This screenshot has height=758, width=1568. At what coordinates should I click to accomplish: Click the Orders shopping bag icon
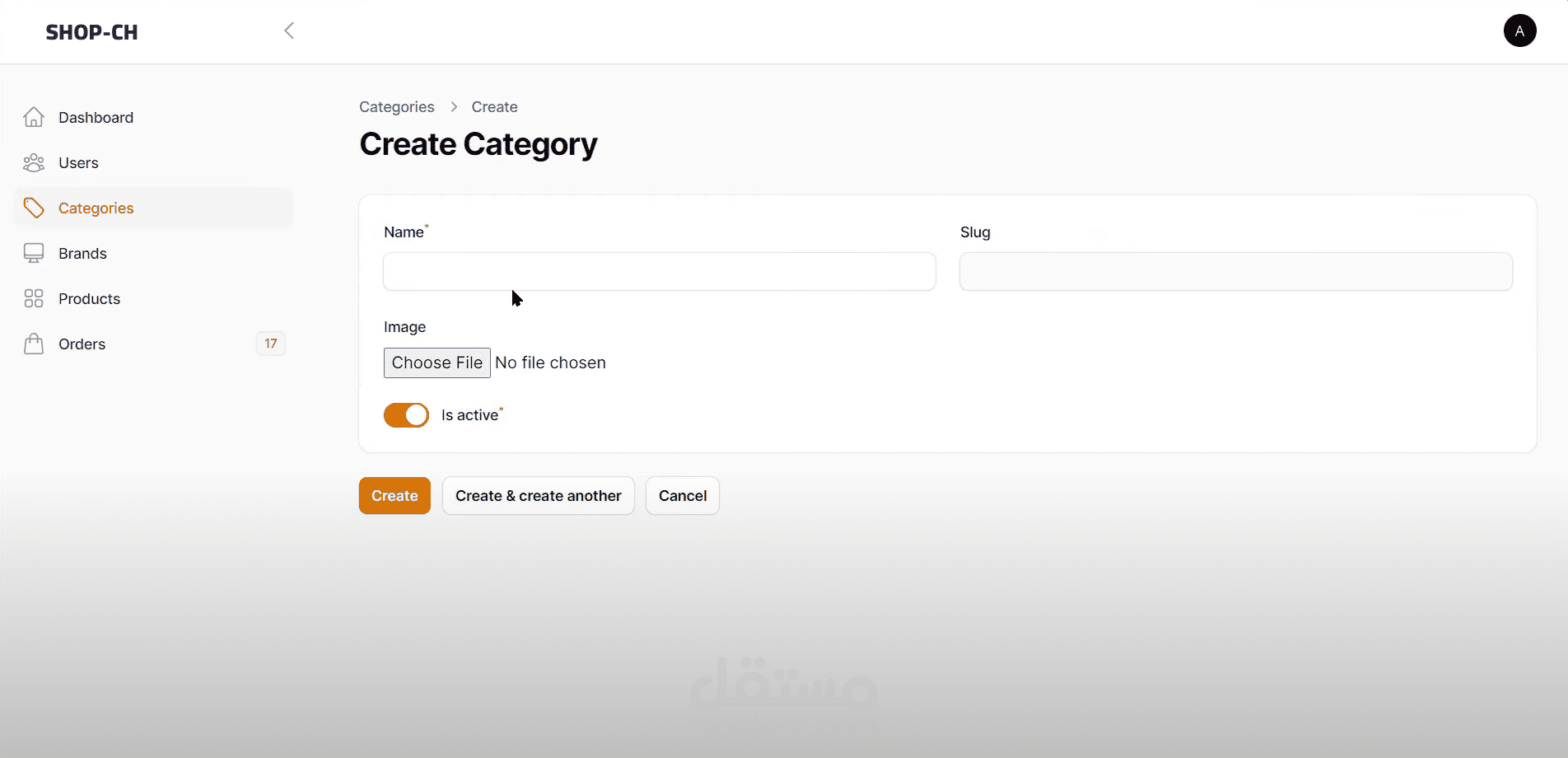[34, 344]
